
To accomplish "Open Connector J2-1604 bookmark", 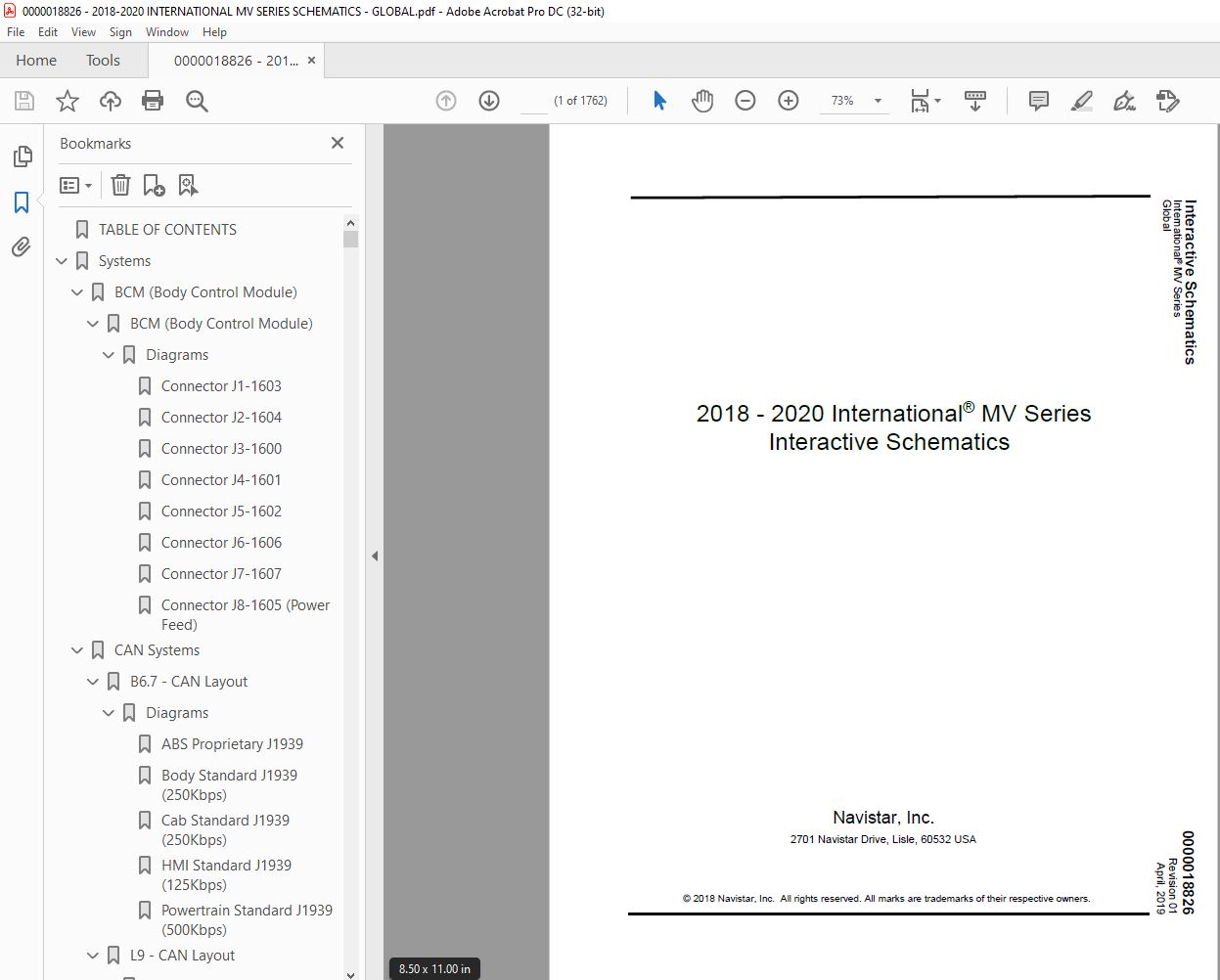I will coord(221,418).
